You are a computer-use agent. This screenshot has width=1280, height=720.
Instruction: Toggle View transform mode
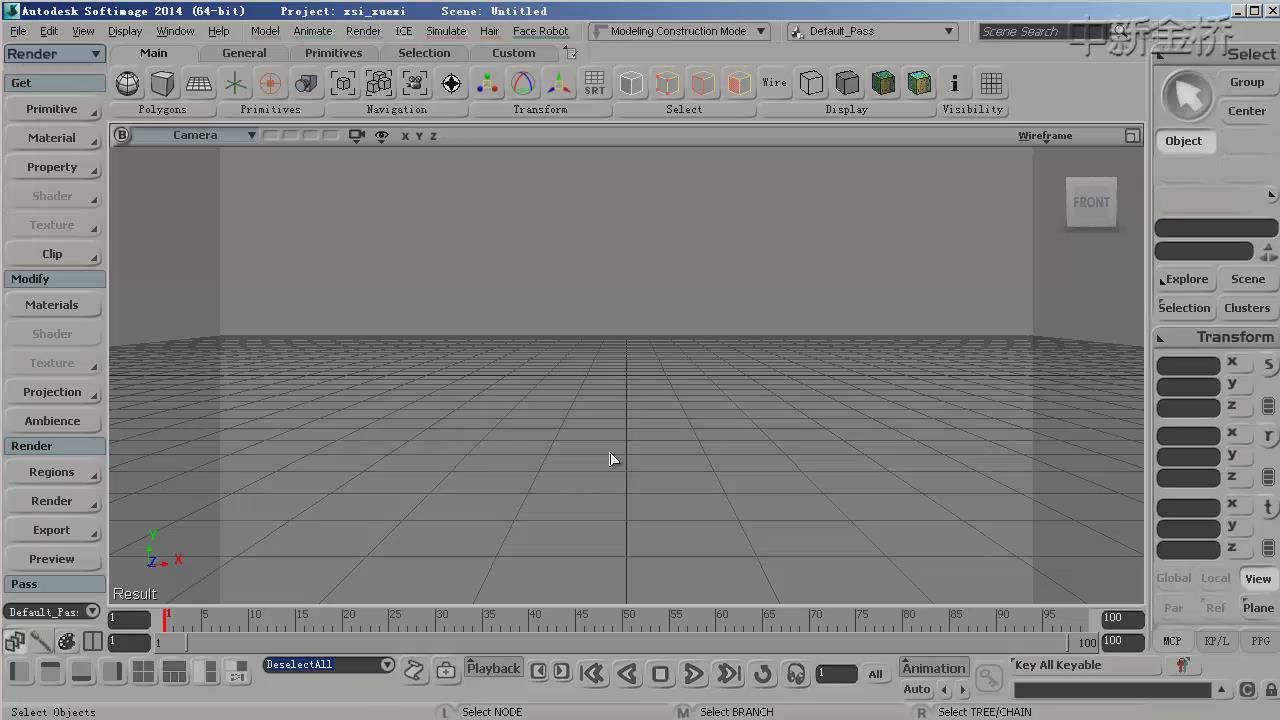click(x=1258, y=578)
